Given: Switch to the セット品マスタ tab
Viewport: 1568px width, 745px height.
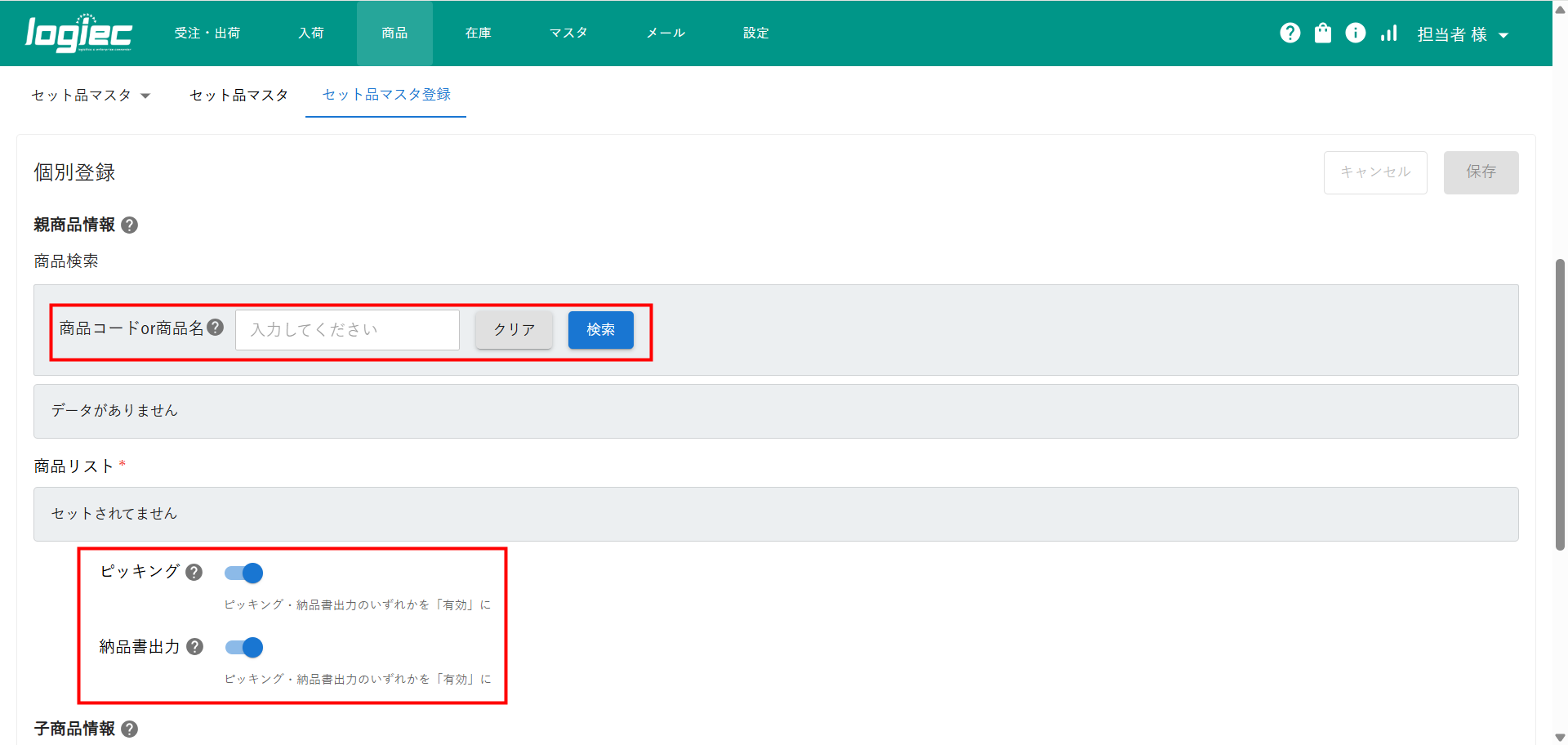Looking at the screenshot, I should click(238, 96).
